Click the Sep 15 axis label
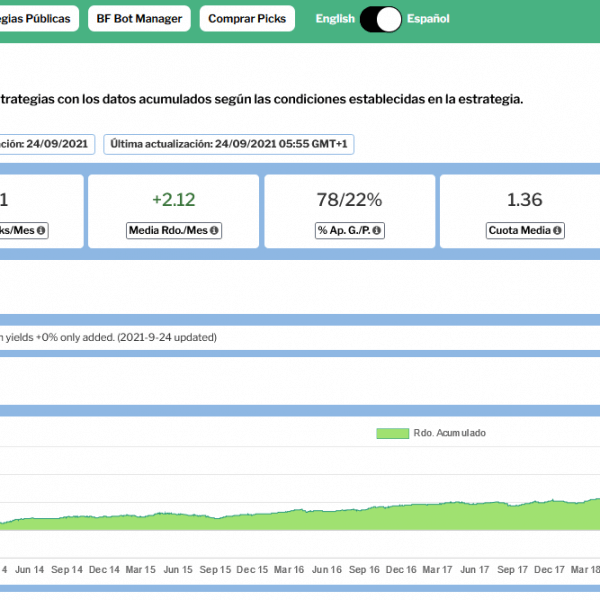600x600 pixels. pyautogui.click(x=215, y=570)
